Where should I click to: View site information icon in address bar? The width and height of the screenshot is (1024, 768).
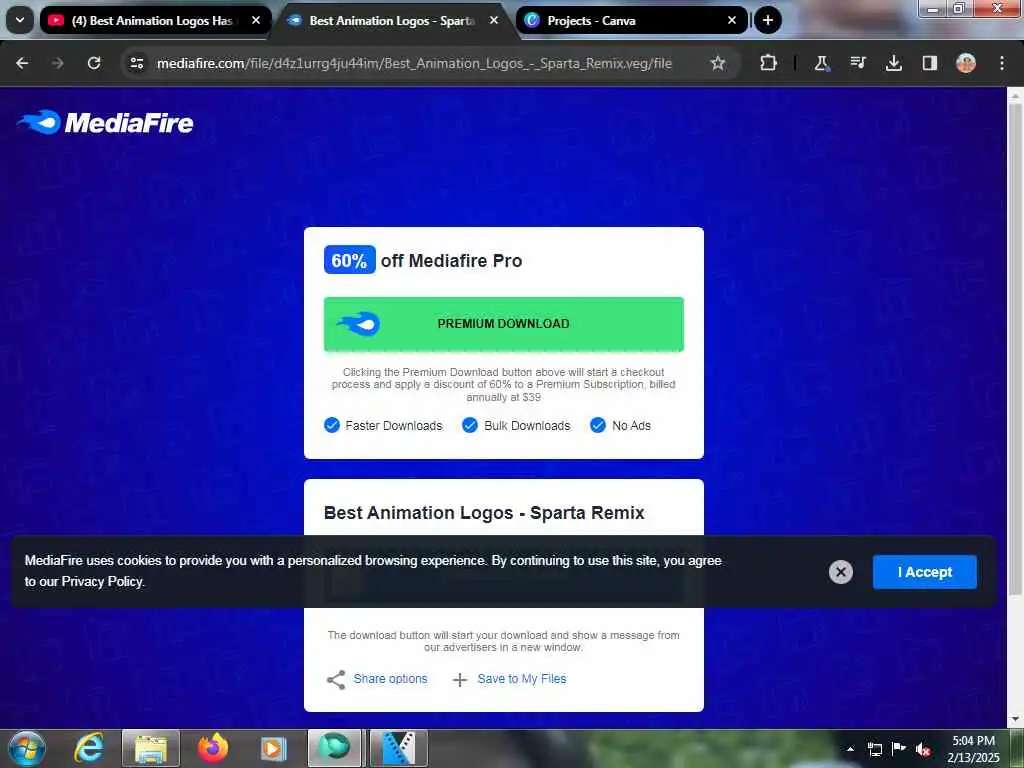pos(136,63)
